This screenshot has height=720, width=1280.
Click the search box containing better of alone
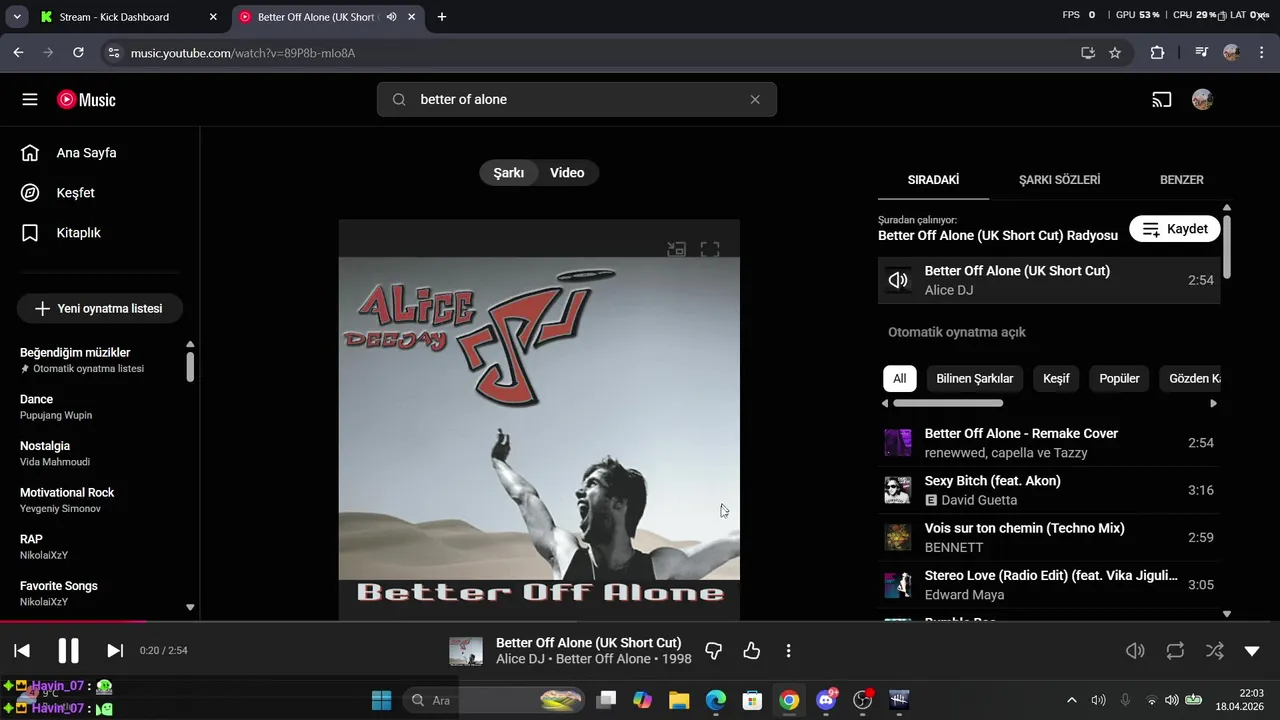(x=577, y=99)
